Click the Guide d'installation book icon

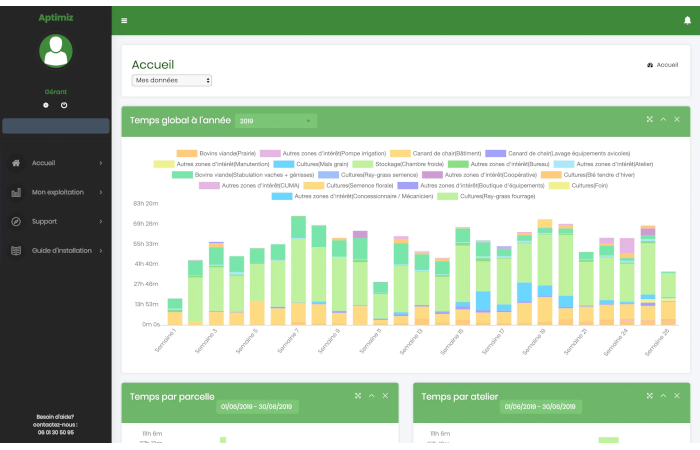click(x=16, y=250)
